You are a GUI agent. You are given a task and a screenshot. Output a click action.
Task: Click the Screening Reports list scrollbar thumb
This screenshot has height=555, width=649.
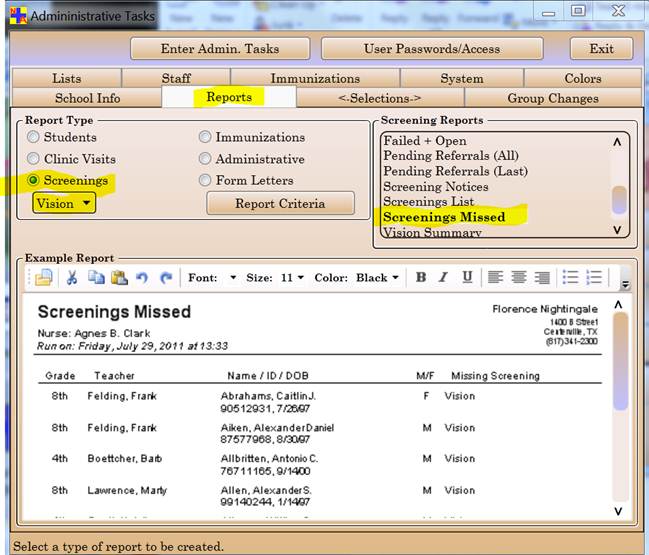click(x=619, y=200)
